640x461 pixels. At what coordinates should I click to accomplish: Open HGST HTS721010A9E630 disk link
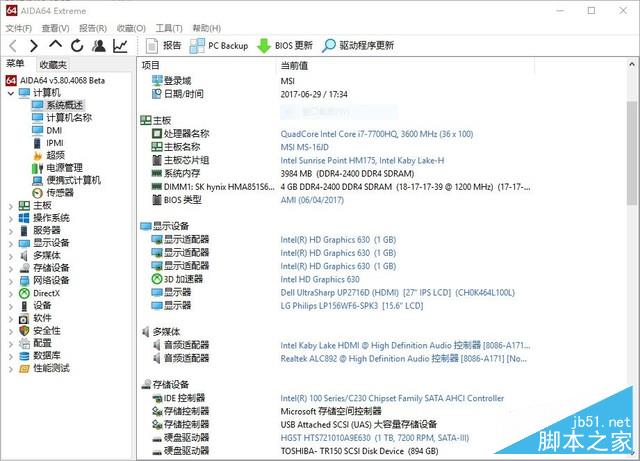coord(375,438)
